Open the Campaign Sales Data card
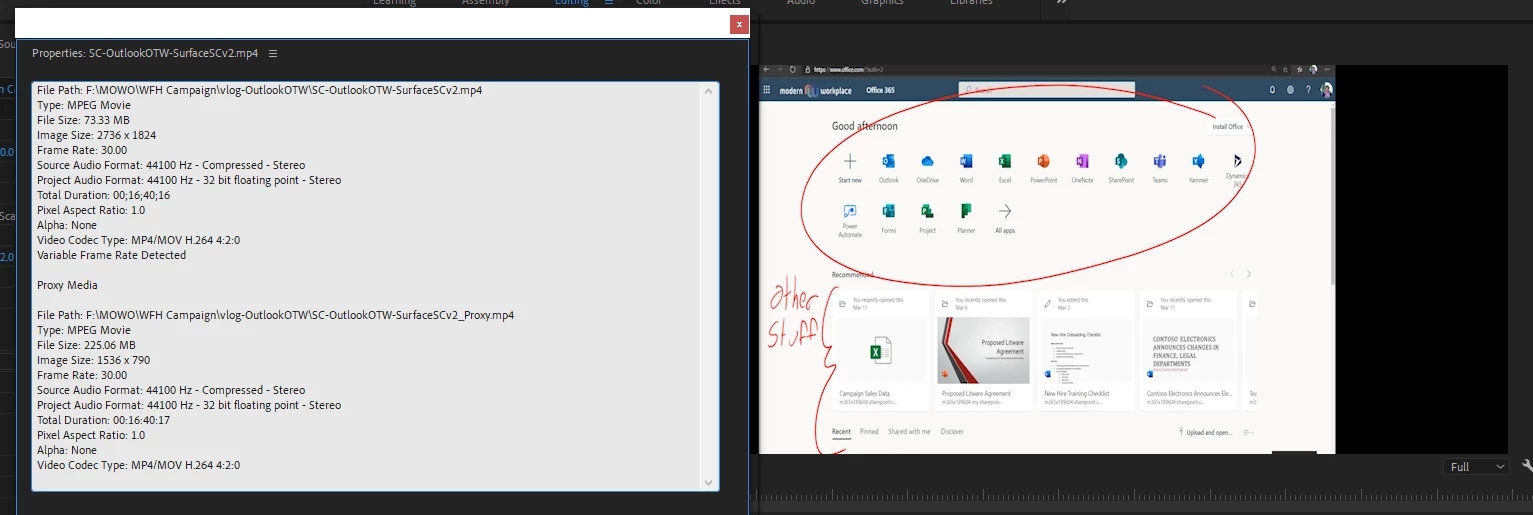This screenshot has height=515, width=1533. click(880, 350)
